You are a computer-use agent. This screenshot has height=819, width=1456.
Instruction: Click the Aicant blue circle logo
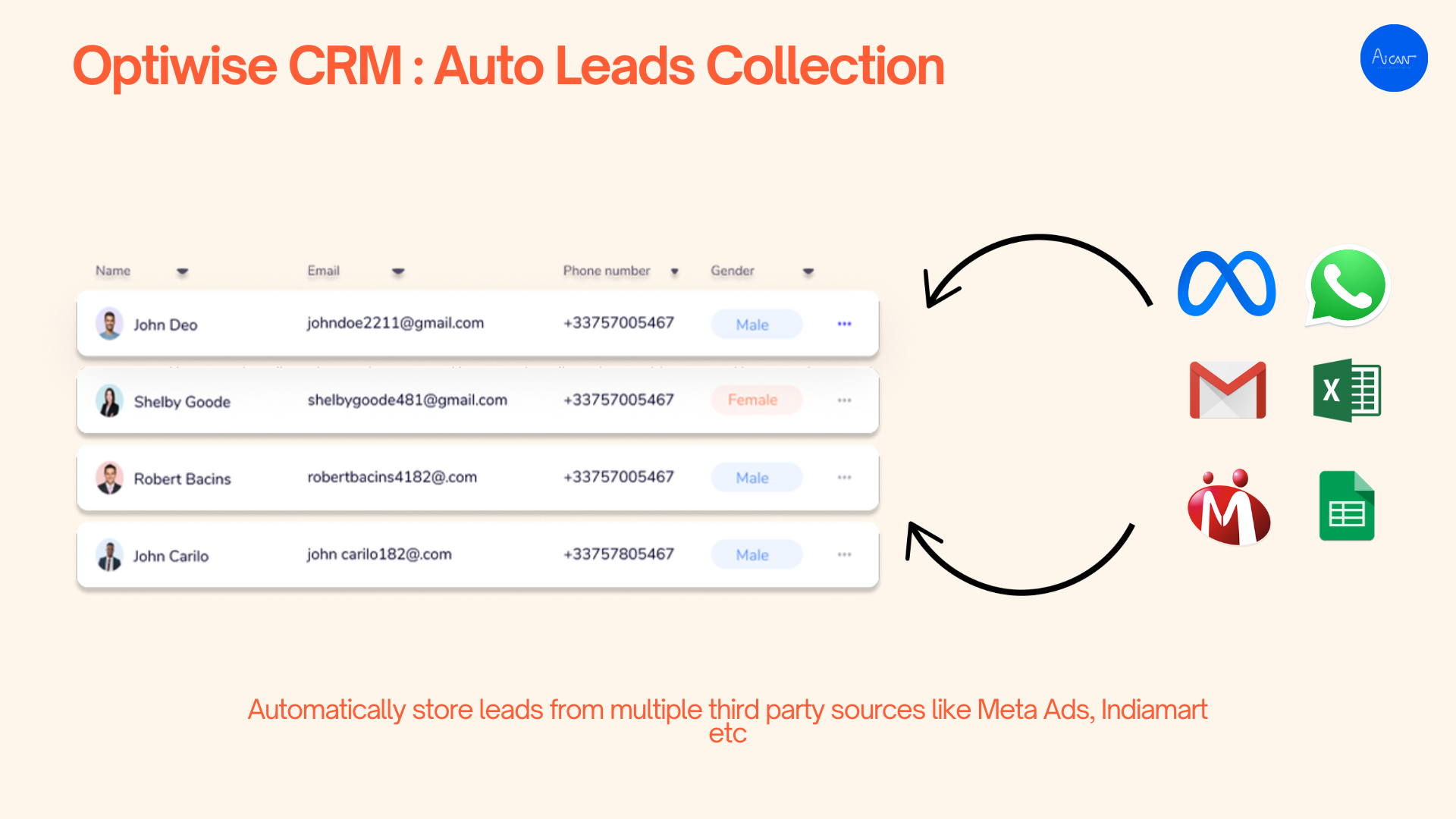[x=1394, y=58]
